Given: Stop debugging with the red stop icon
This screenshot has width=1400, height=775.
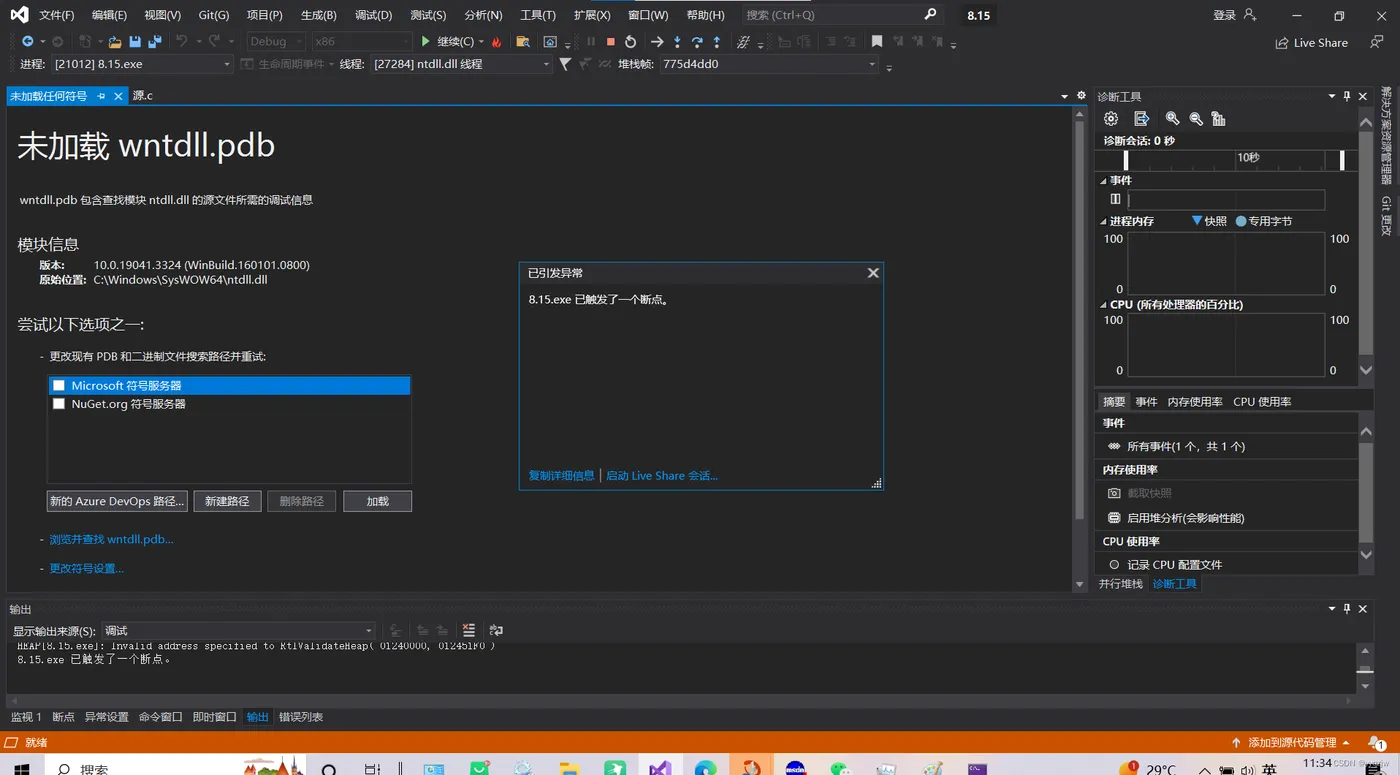Looking at the screenshot, I should pos(610,42).
